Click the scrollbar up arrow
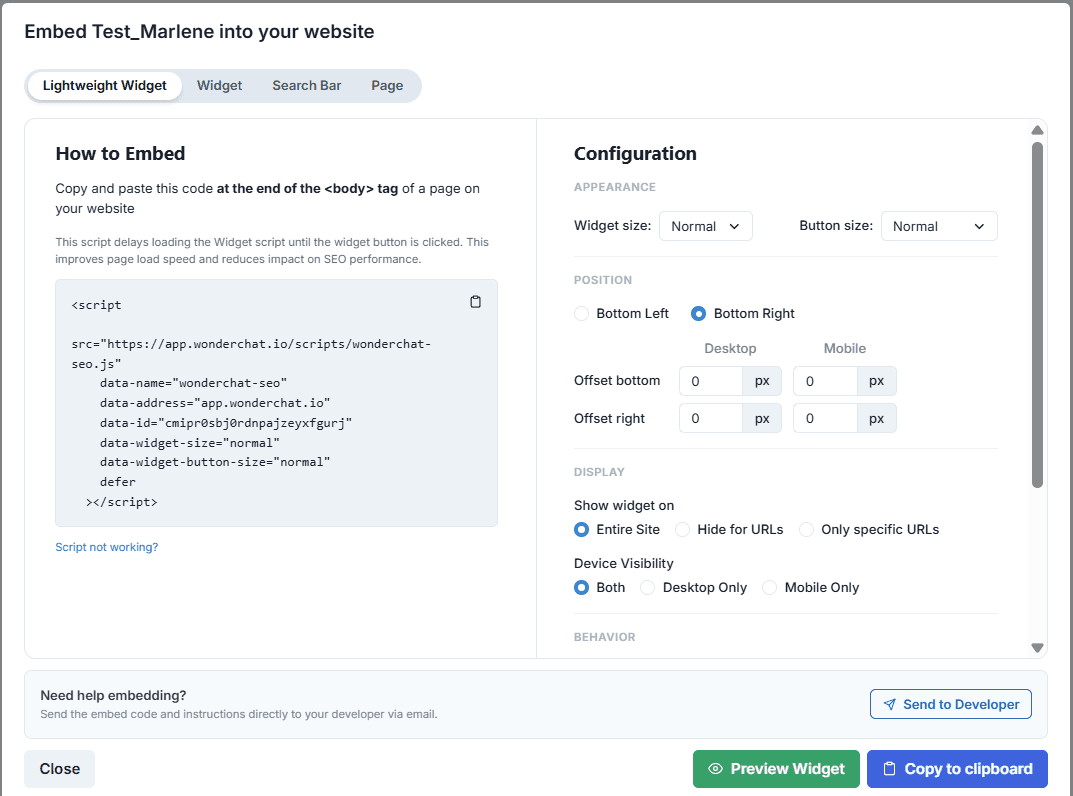The image size is (1073, 796). (1038, 131)
